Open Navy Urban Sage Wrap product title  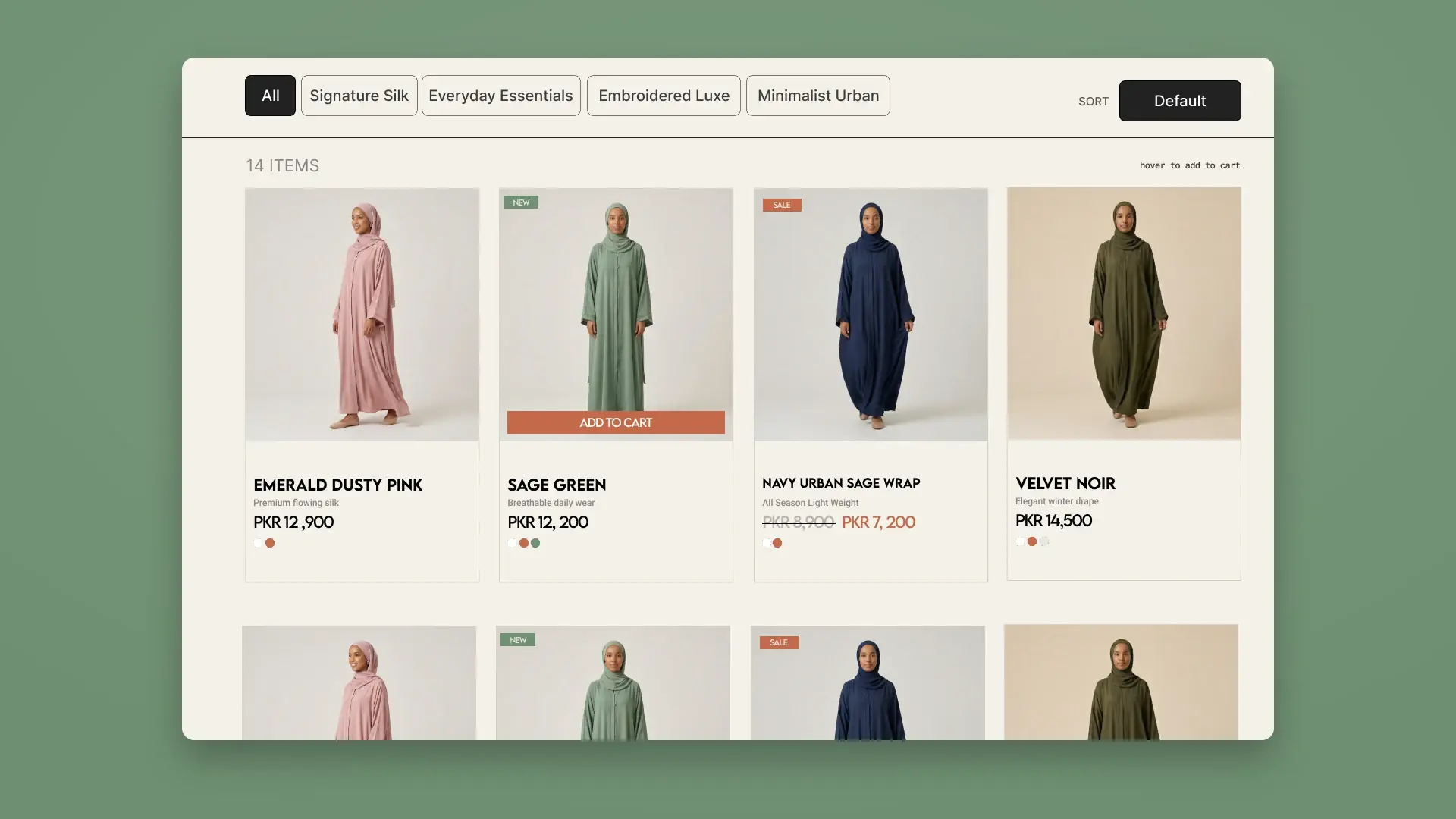pyautogui.click(x=841, y=483)
